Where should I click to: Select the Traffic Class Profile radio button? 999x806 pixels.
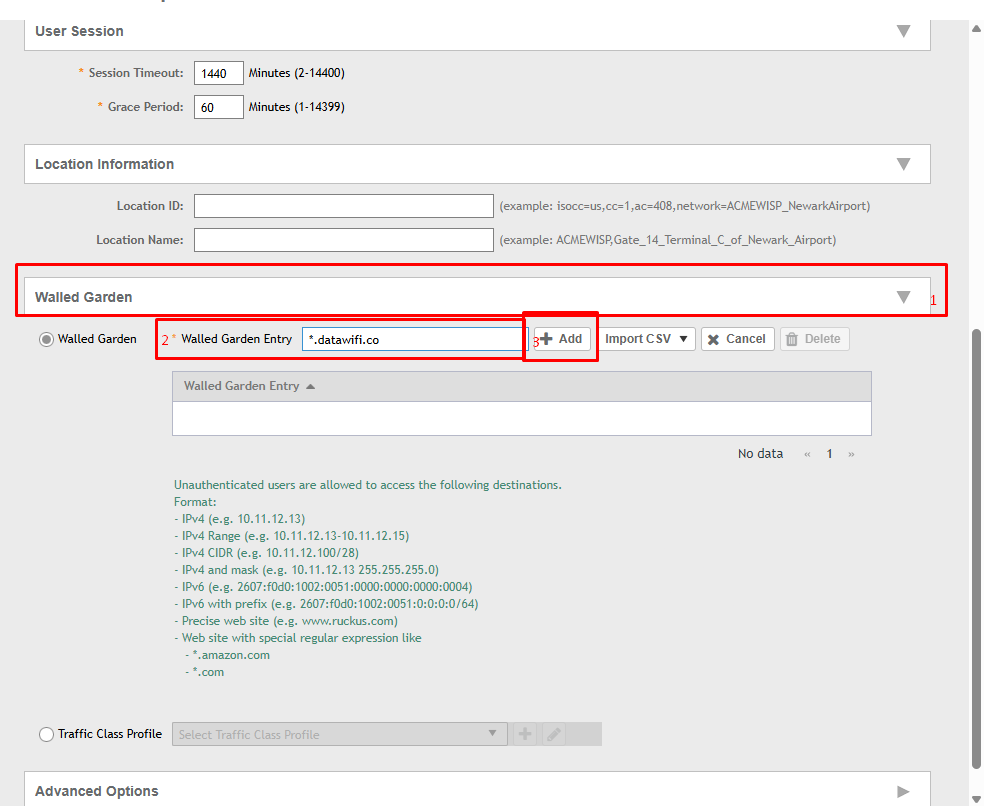click(46, 734)
